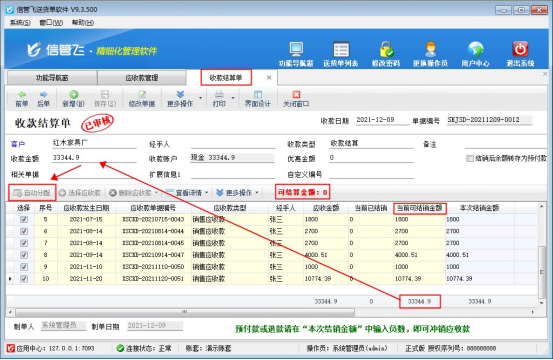The width and height of the screenshot is (553, 360).
Task: Sort by 应收金额 column header
Action: tap(326, 208)
